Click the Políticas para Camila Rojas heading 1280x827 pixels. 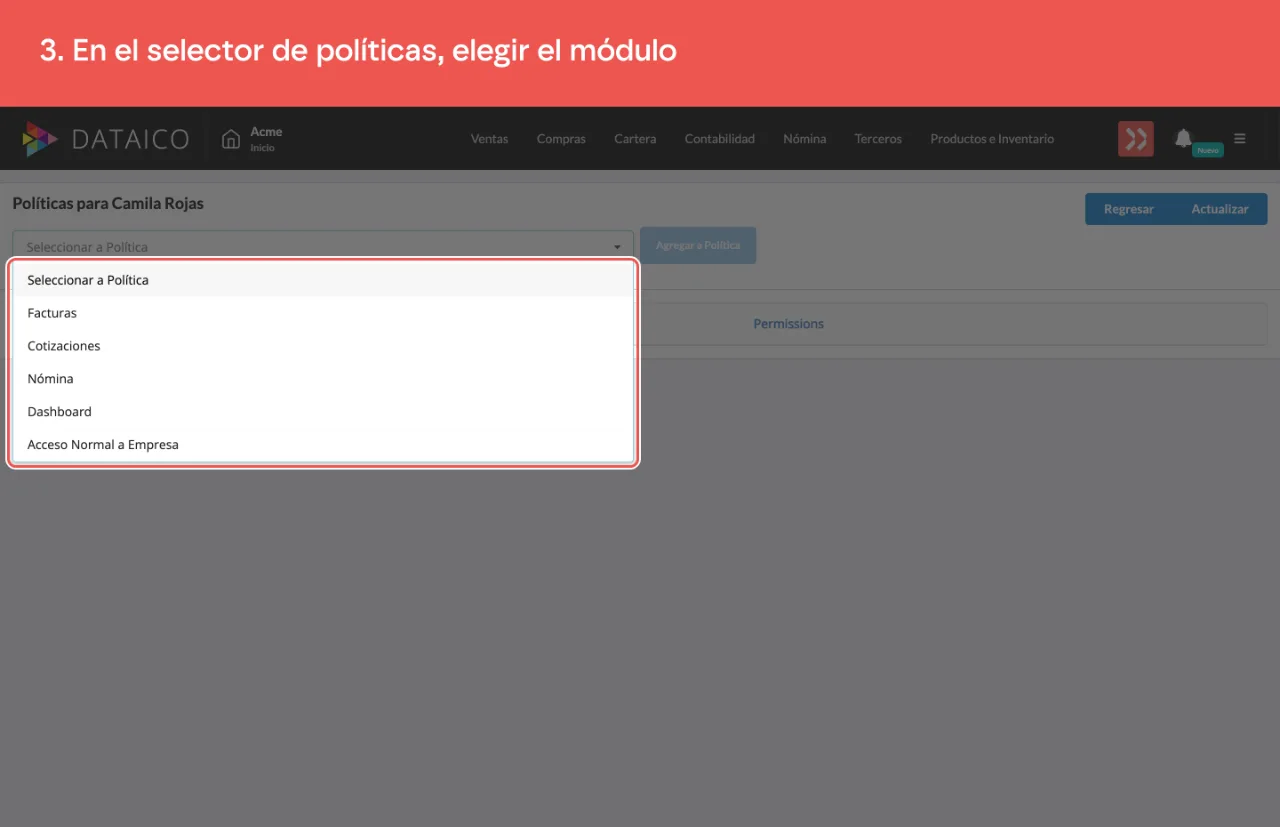[x=108, y=203]
